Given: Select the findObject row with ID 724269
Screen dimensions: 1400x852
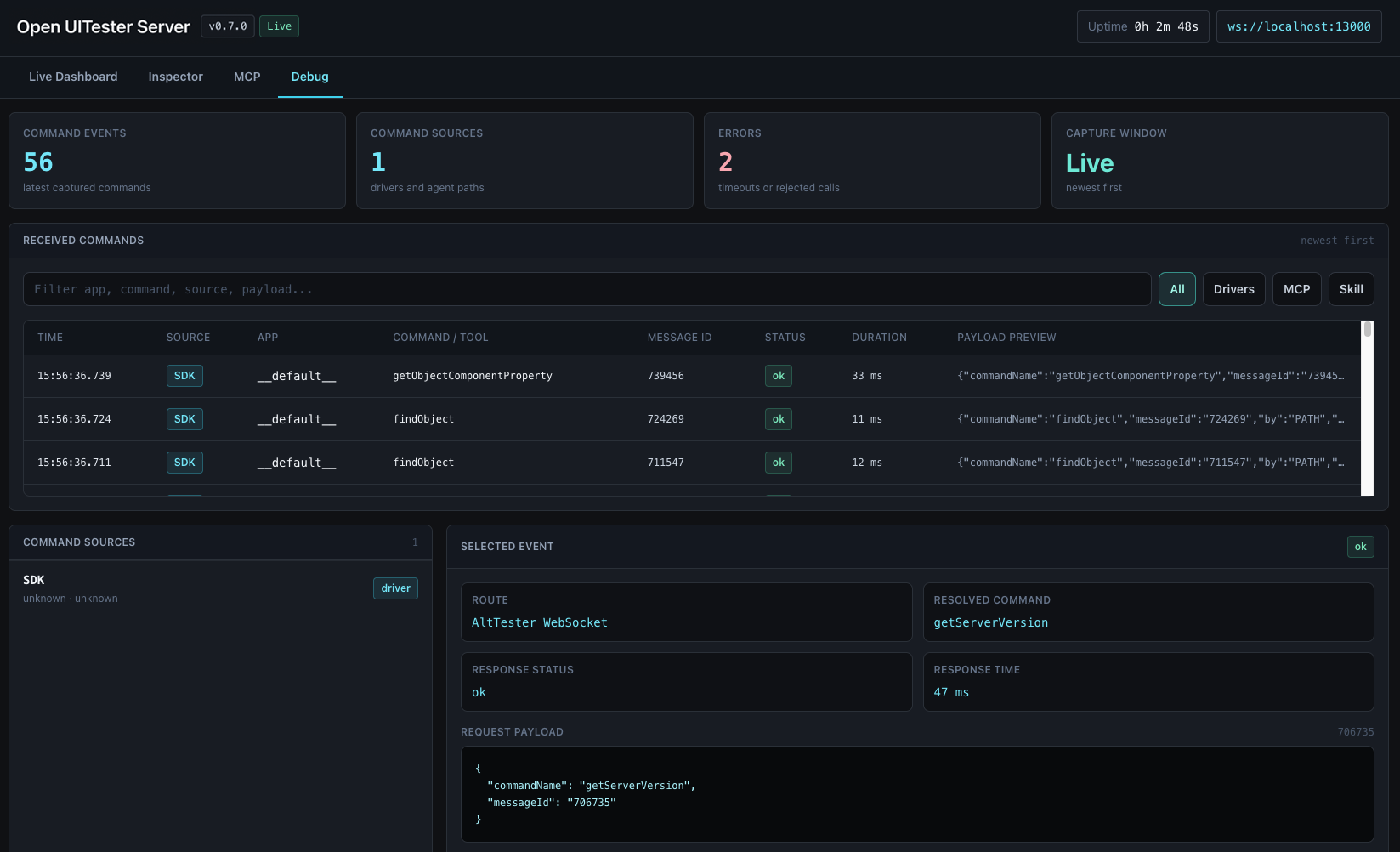Looking at the screenshot, I should coord(692,419).
